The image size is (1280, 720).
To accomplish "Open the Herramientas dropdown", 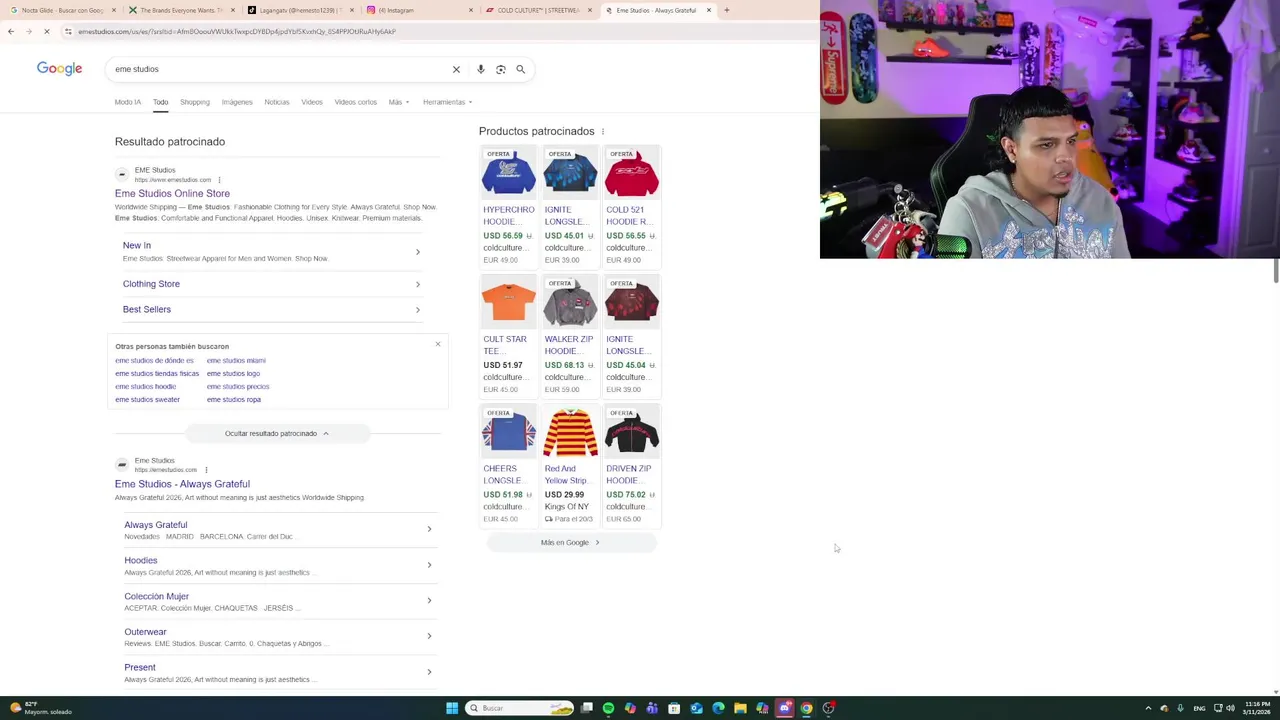I will point(447,102).
